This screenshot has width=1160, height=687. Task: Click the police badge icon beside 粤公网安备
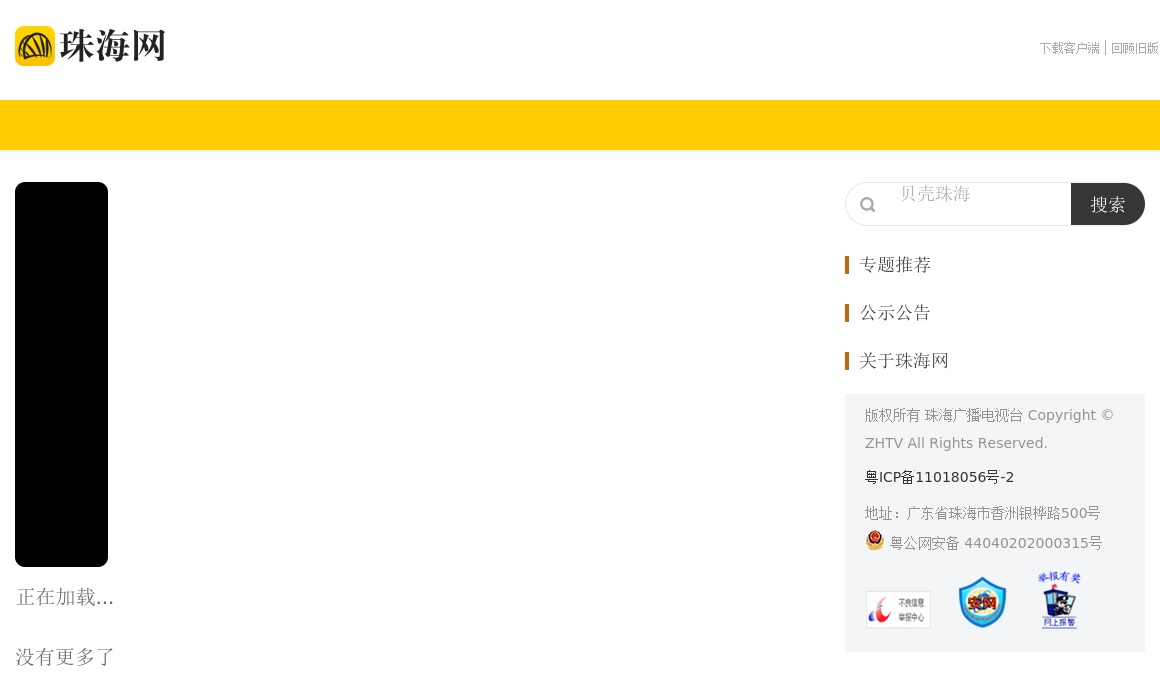pos(875,541)
